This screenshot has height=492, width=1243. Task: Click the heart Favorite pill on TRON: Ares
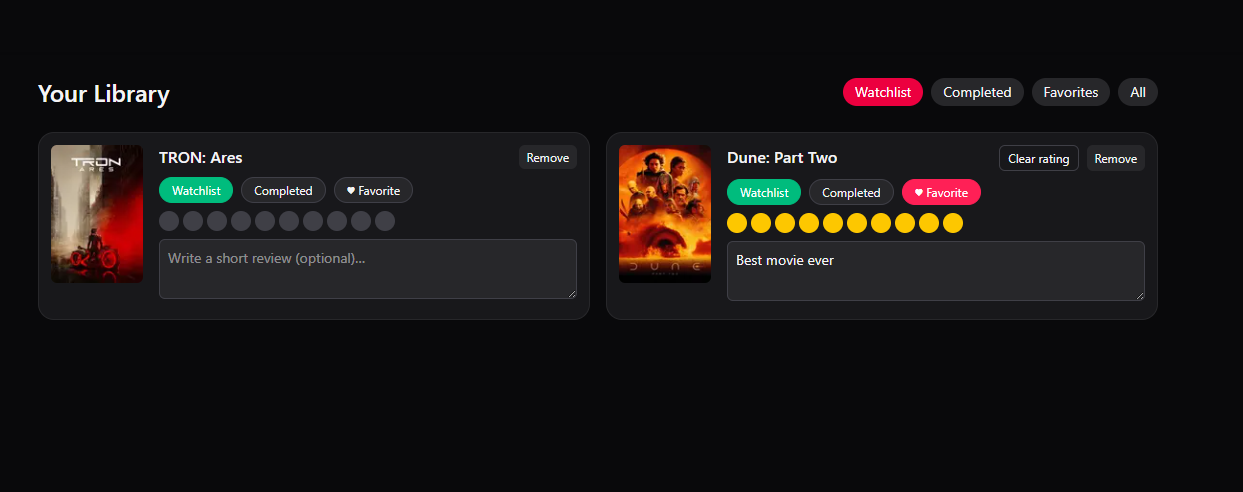[x=373, y=191]
